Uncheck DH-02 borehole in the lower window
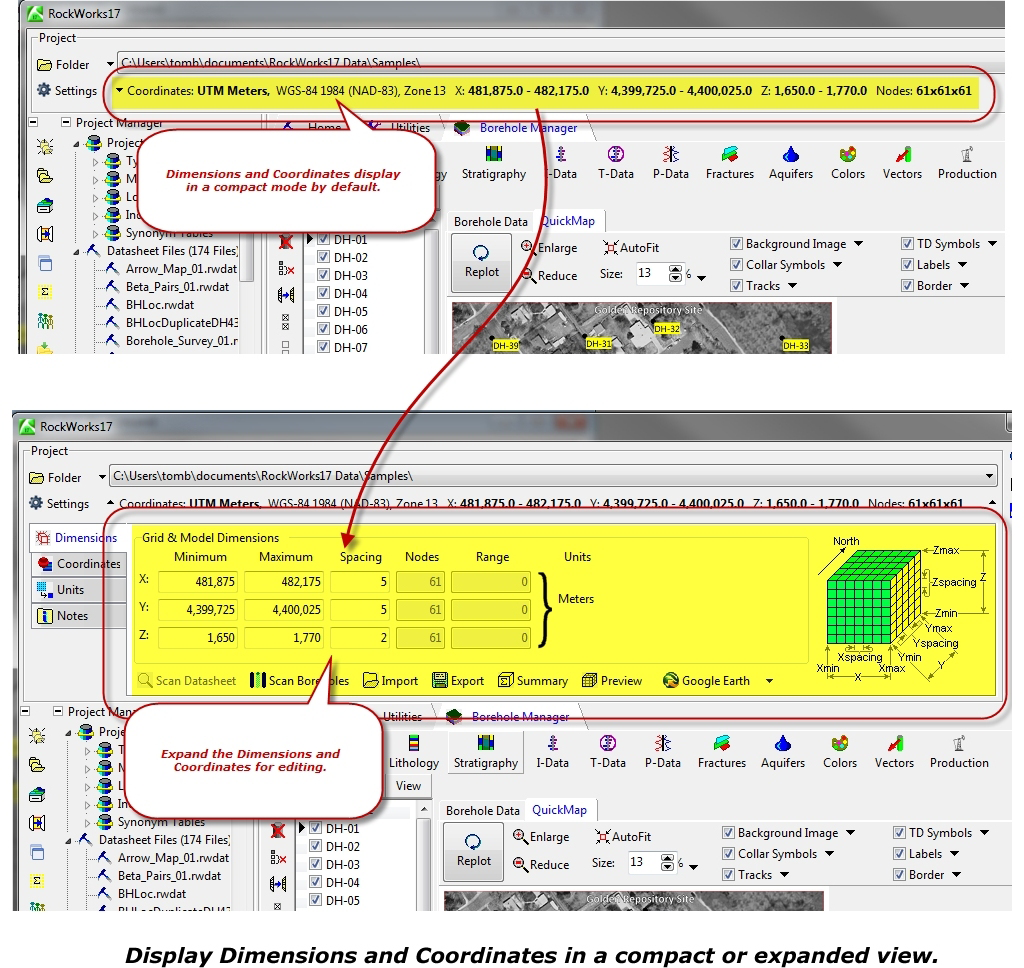The height and width of the screenshot is (968, 1024). pos(315,846)
